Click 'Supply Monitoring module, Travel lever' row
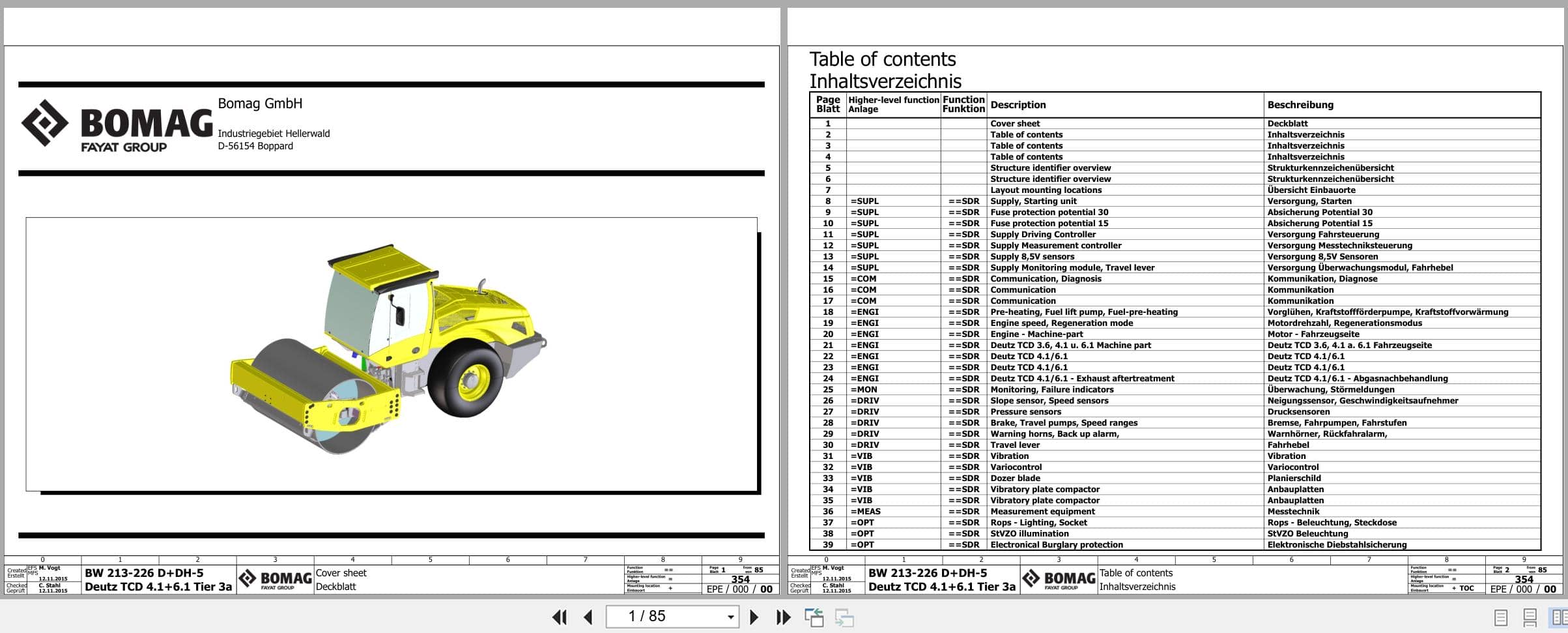 (1072, 267)
